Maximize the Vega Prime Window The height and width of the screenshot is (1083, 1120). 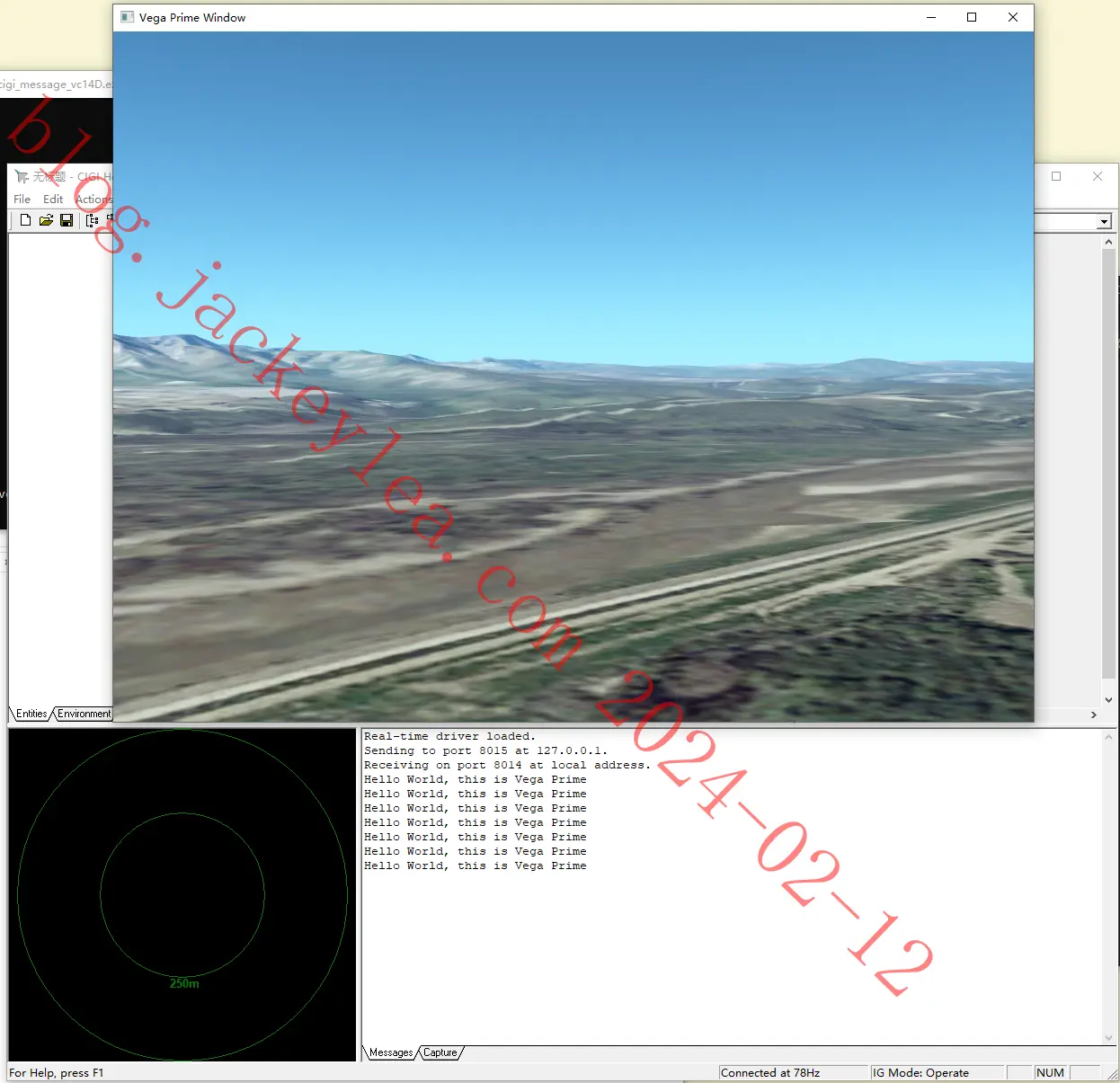pos(972,17)
